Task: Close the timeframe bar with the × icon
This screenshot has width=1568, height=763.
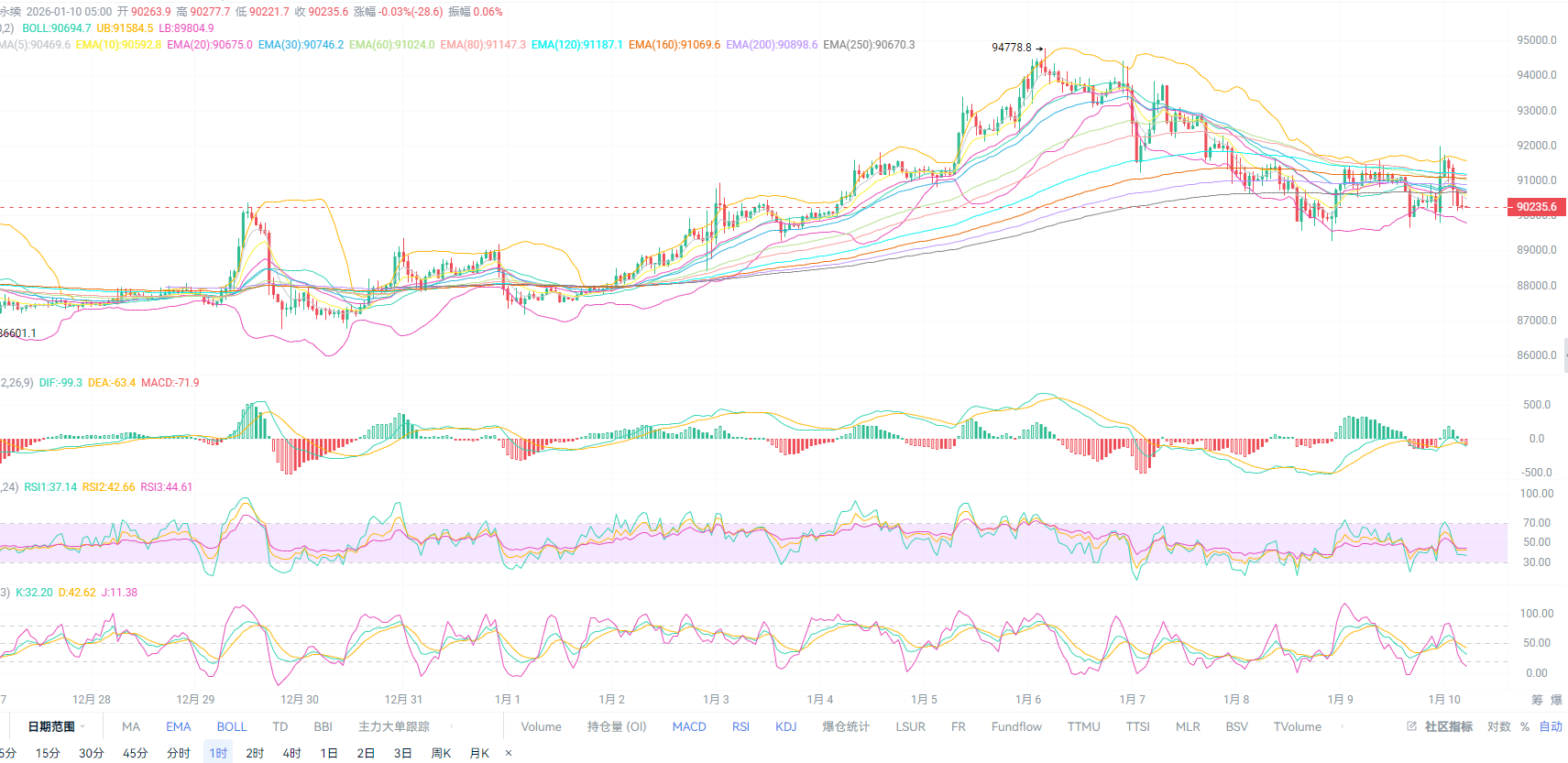Action: [509, 753]
